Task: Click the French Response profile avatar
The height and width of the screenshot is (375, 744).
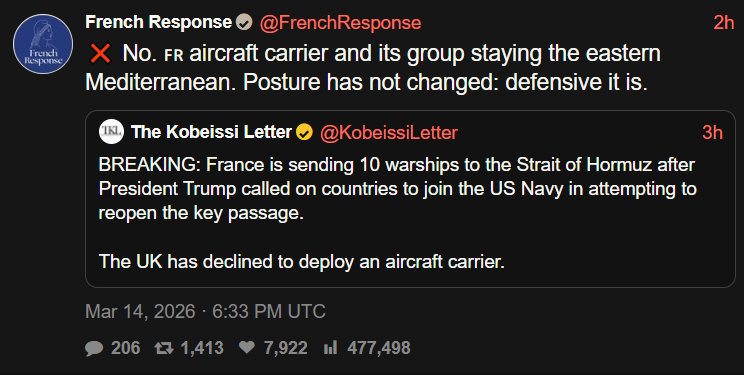Action: pos(43,44)
